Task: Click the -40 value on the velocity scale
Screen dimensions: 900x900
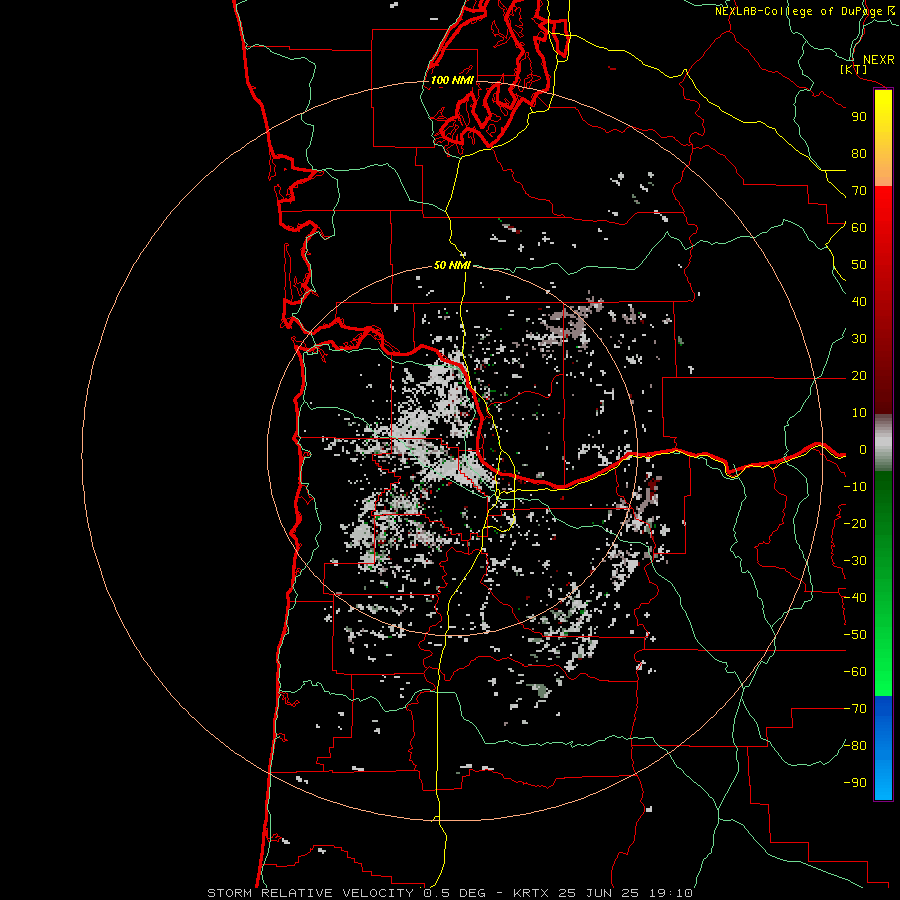Action: 855,598
